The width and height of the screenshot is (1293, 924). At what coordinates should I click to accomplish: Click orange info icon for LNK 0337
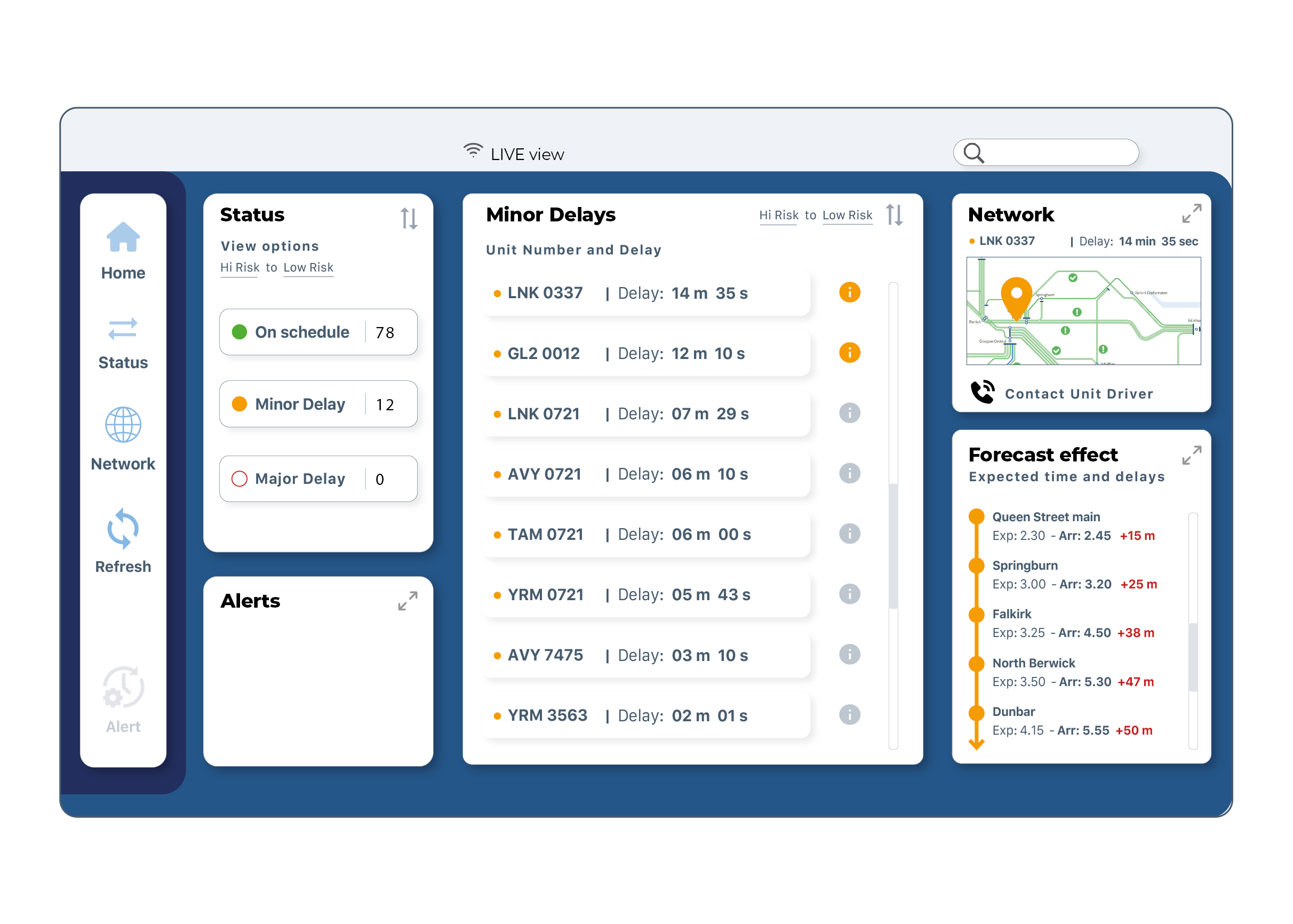point(849,292)
